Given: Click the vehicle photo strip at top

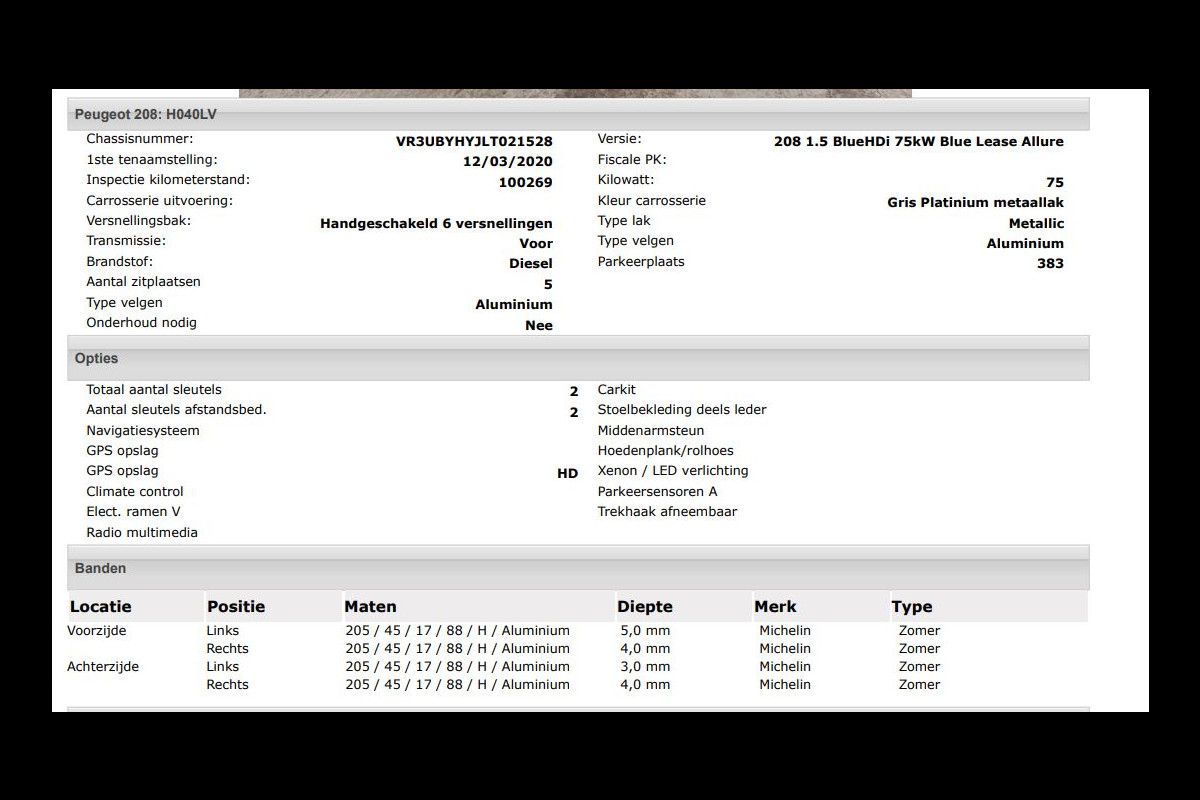Looking at the screenshot, I should pos(575,93).
